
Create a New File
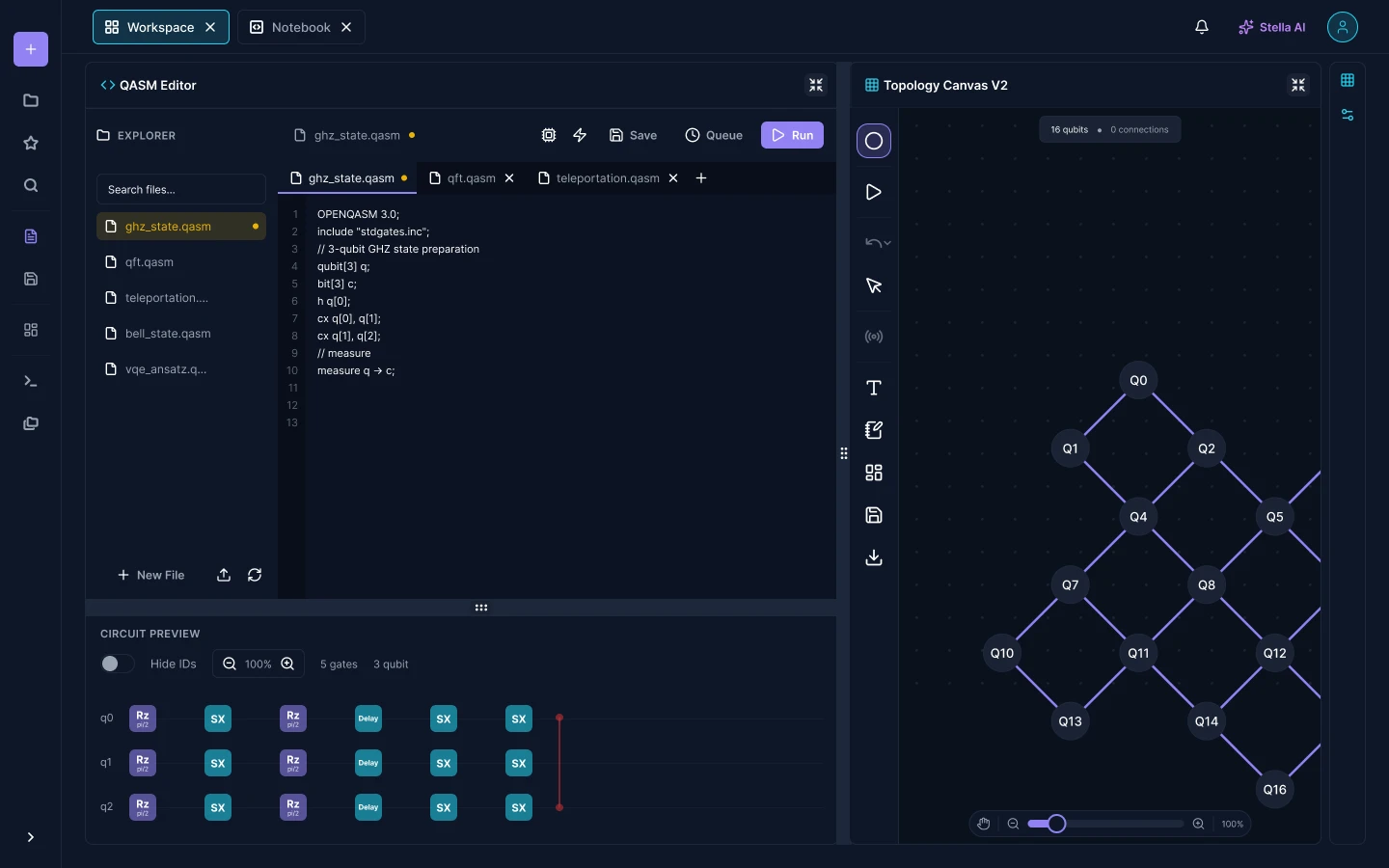[150, 575]
